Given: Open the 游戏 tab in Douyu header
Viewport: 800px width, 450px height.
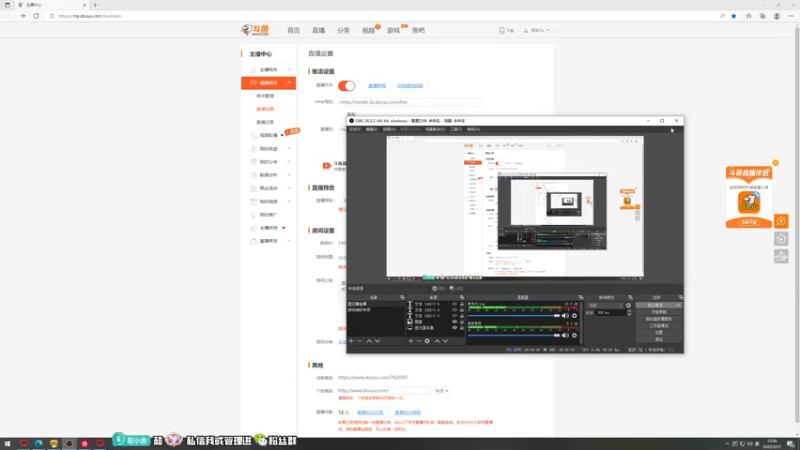Looking at the screenshot, I should click(x=393, y=31).
